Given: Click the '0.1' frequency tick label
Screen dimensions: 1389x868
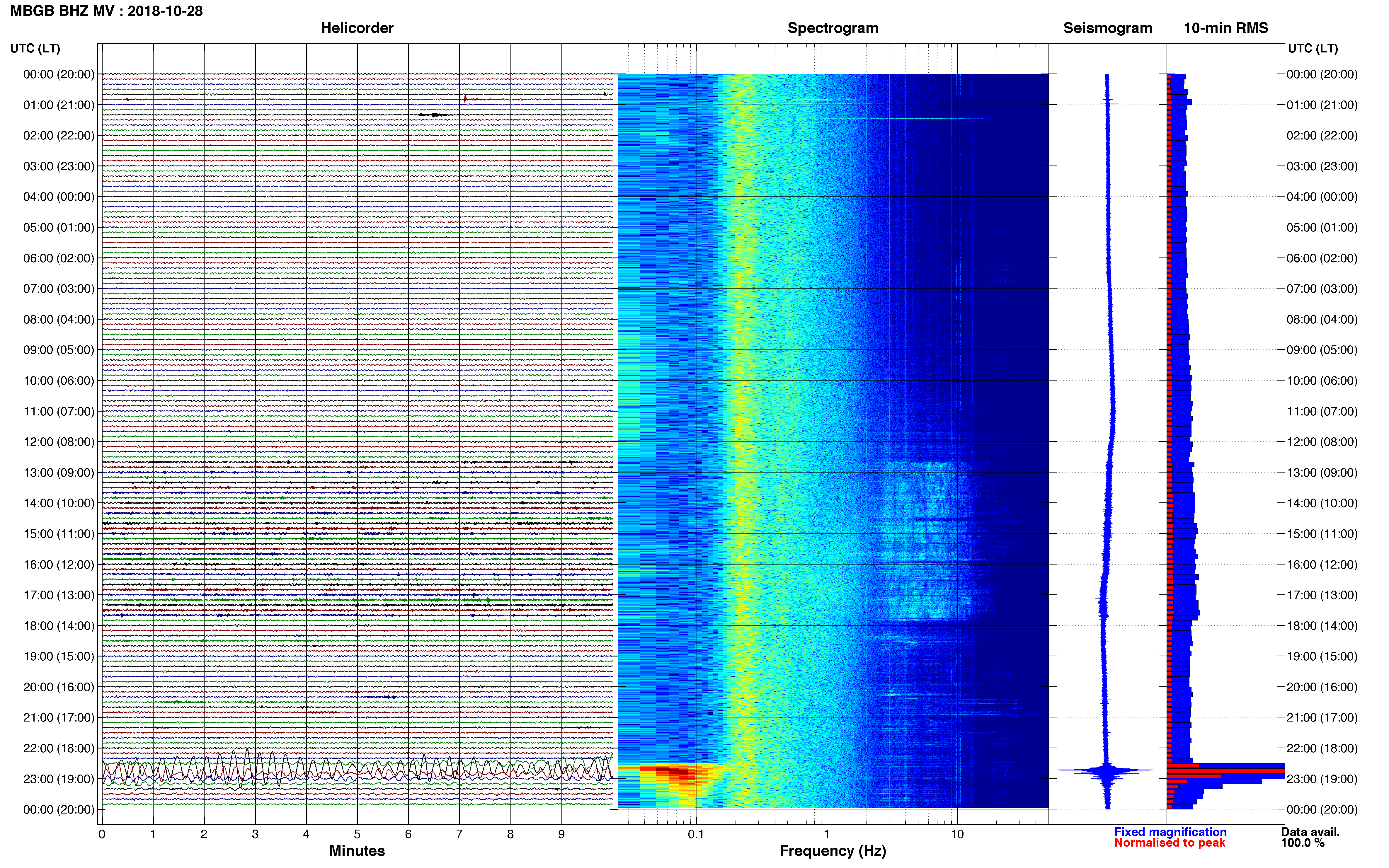Looking at the screenshot, I should point(696,833).
